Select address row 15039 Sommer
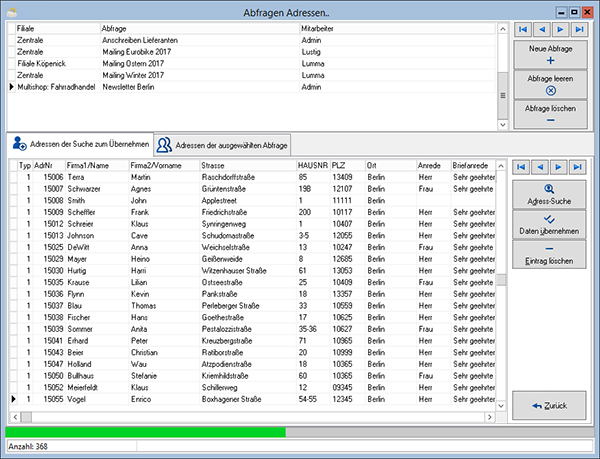Screen dimensions: 600x459 253,329
